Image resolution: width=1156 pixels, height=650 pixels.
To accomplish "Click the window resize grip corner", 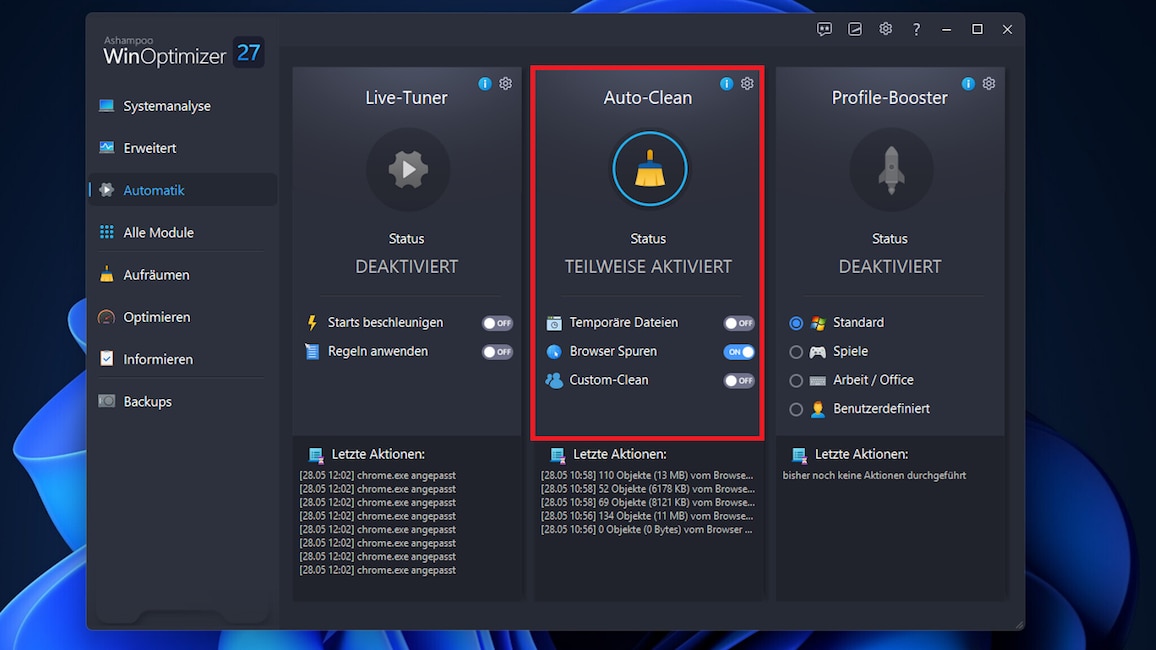I will coord(1020,624).
